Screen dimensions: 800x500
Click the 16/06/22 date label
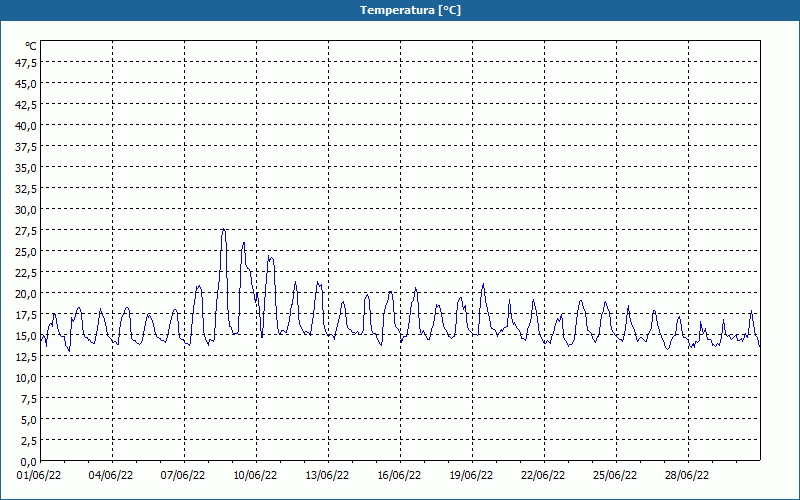pyautogui.click(x=399, y=476)
